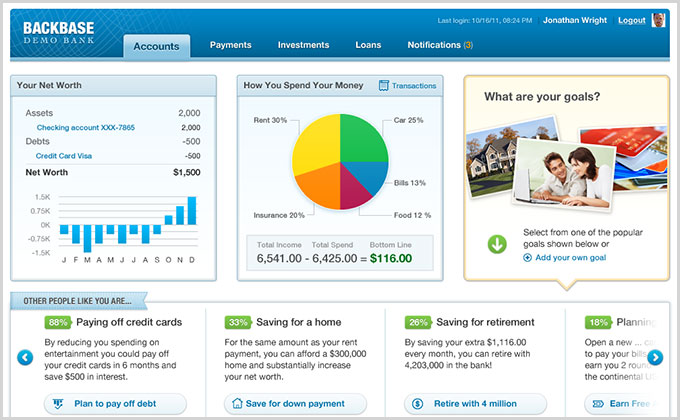This screenshot has height=420, width=680.
Task: Click the Paying off credit cards heading
Action: click(x=129, y=322)
